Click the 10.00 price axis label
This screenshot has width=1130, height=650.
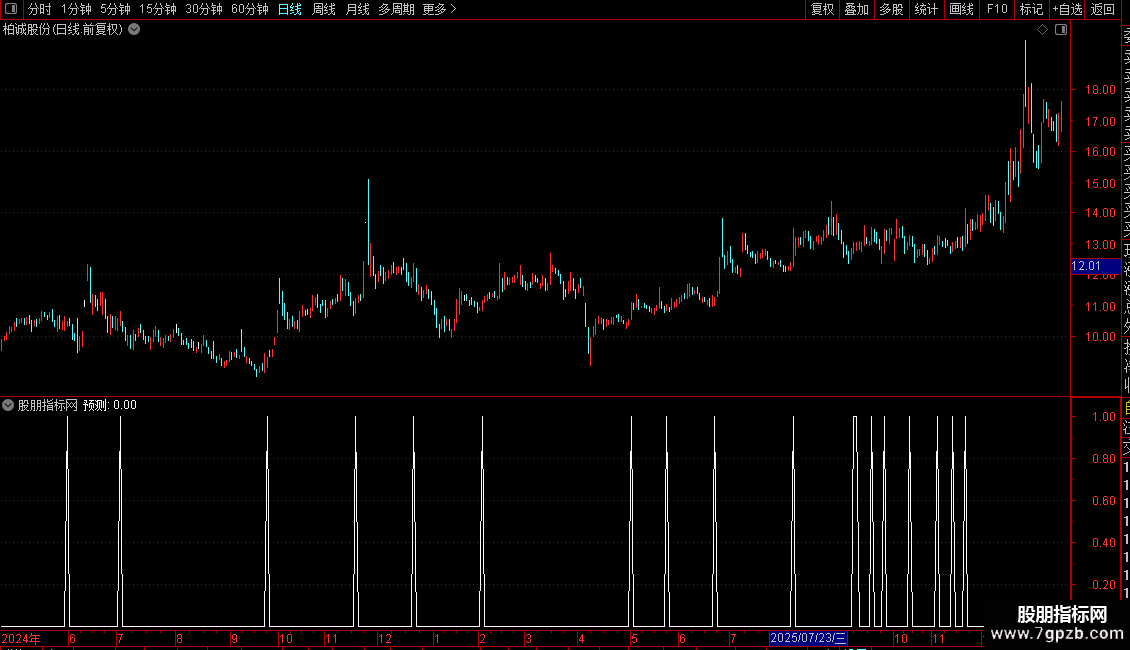coord(1100,337)
